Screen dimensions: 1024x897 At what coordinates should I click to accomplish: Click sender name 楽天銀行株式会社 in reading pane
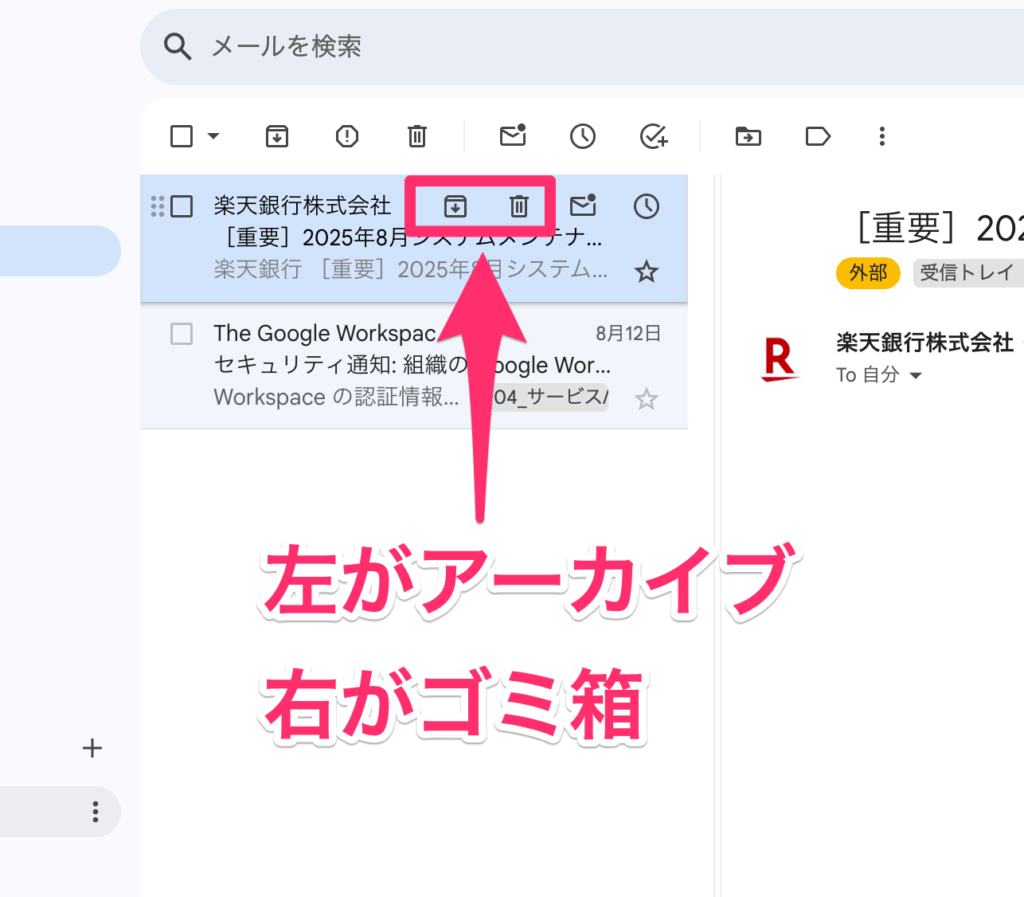(924, 342)
